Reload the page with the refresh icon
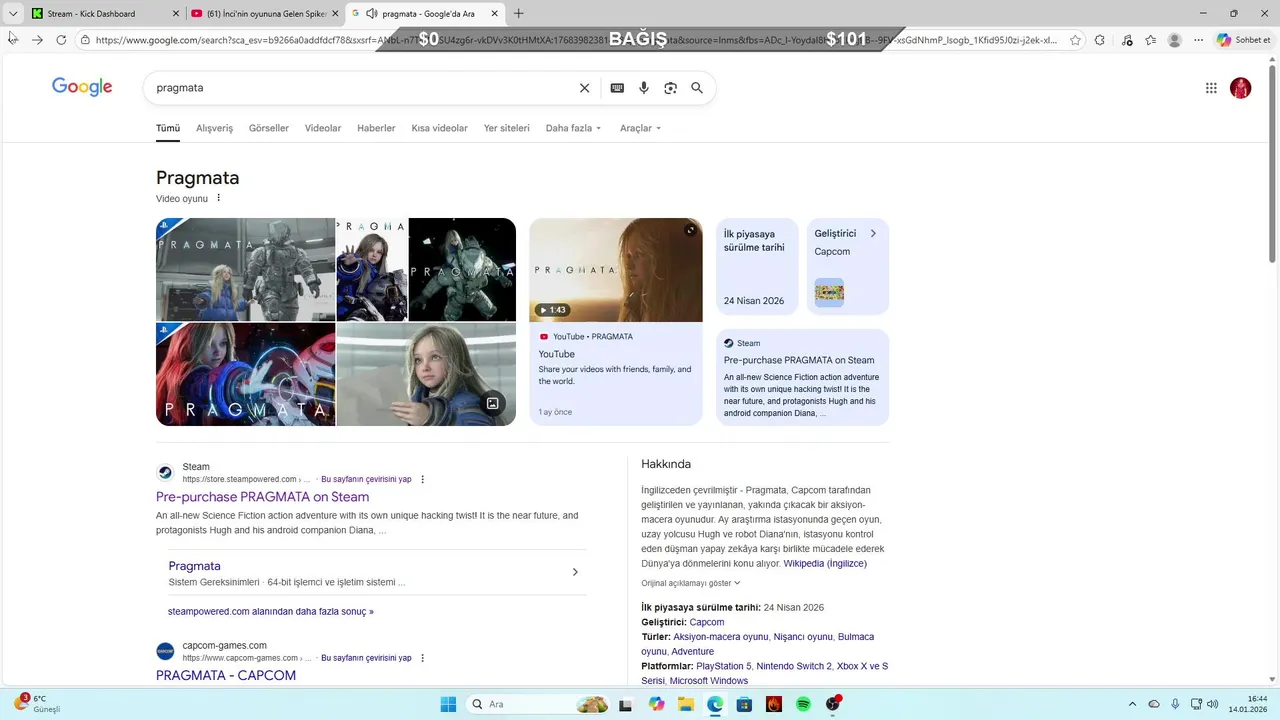Viewport: 1280px width, 720px height. [x=61, y=40]
